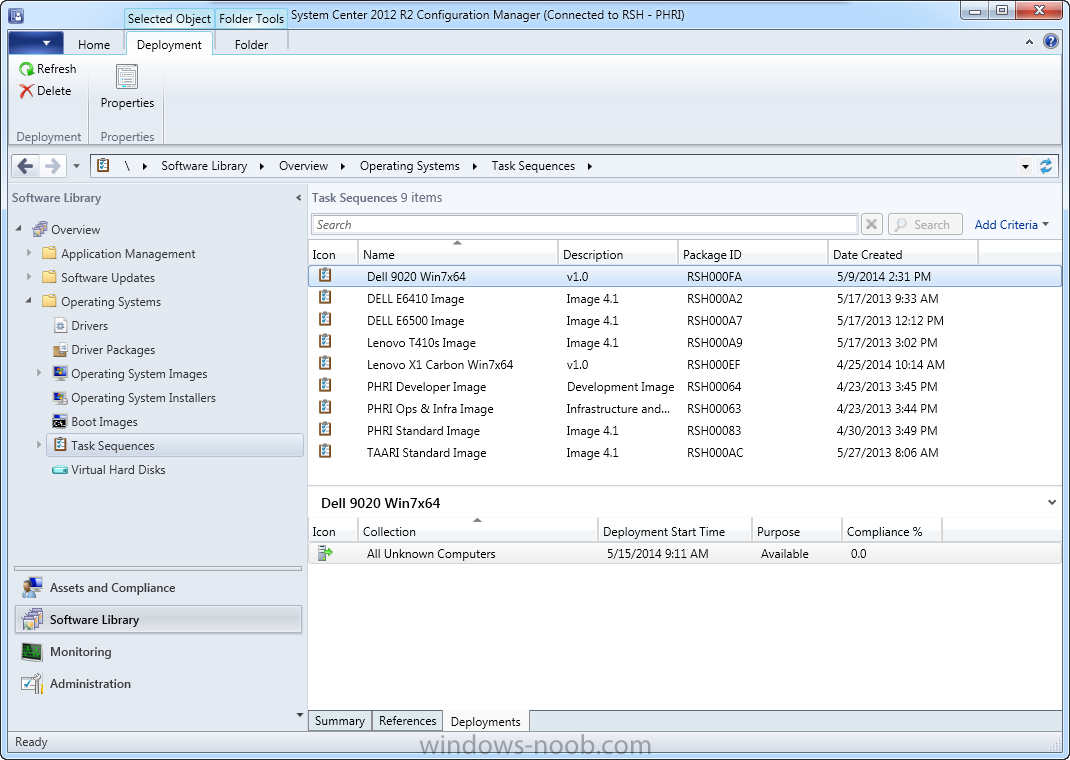The width and height of the screenshot is (1070, 760).
Task: Select the PHRI Ops & Infra Image row
Action: coord(685,409)
